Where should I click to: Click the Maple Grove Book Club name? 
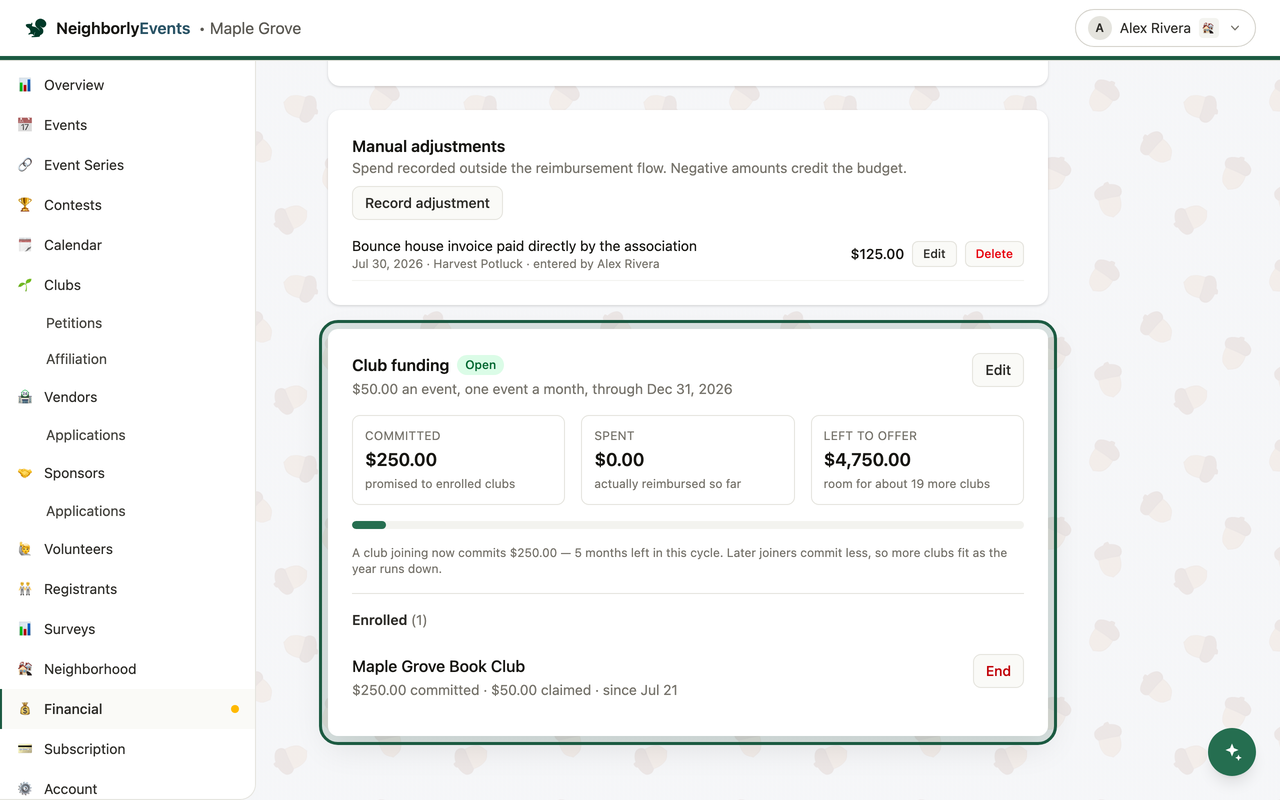pyautogui.click(x=438, y=667)
